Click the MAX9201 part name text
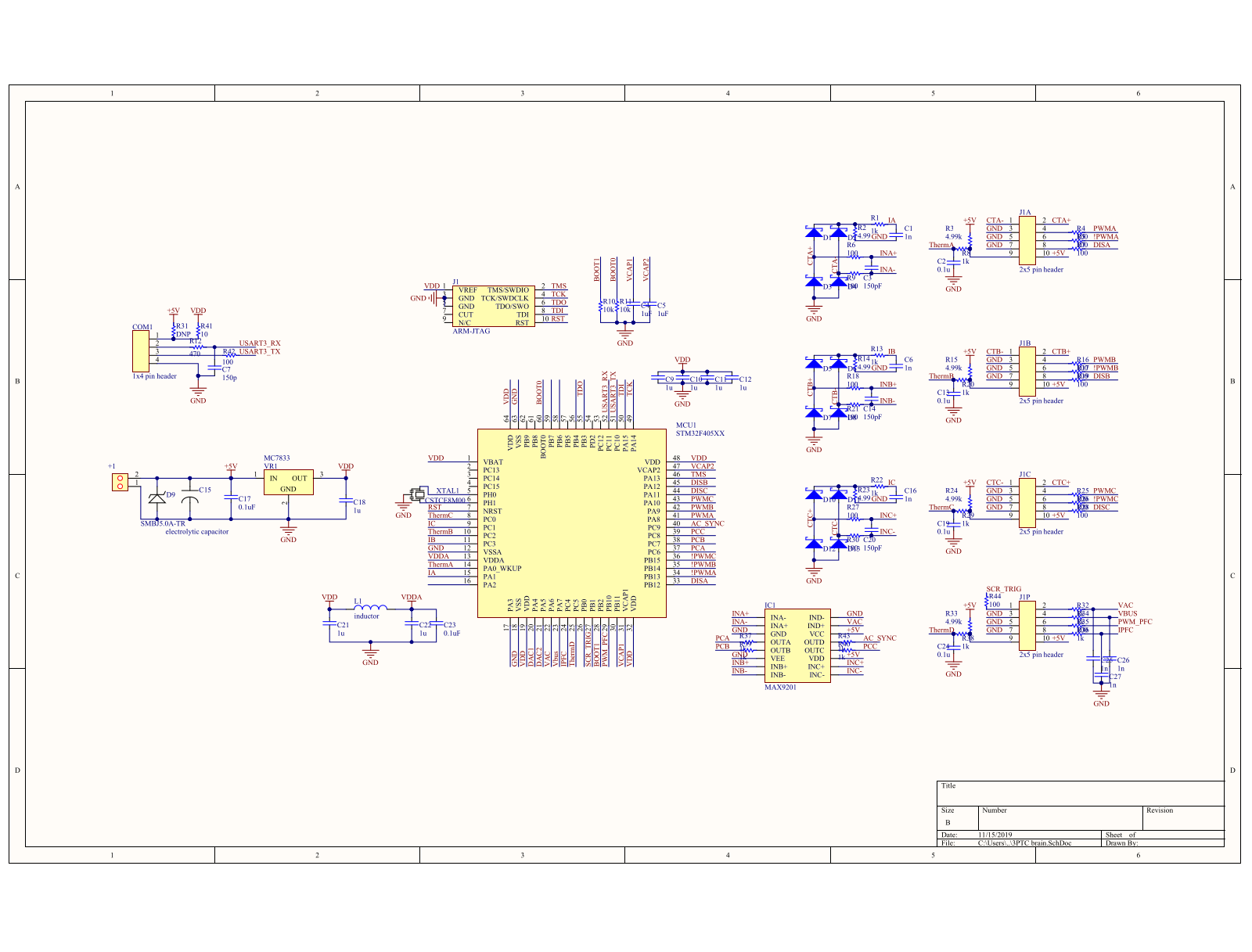 pyautogui.click(x=780, y=688)
